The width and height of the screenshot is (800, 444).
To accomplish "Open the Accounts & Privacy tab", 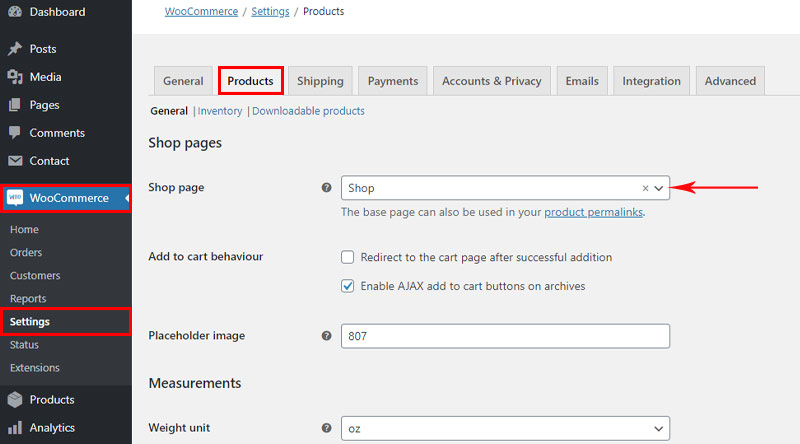I will tap(492, 81).
